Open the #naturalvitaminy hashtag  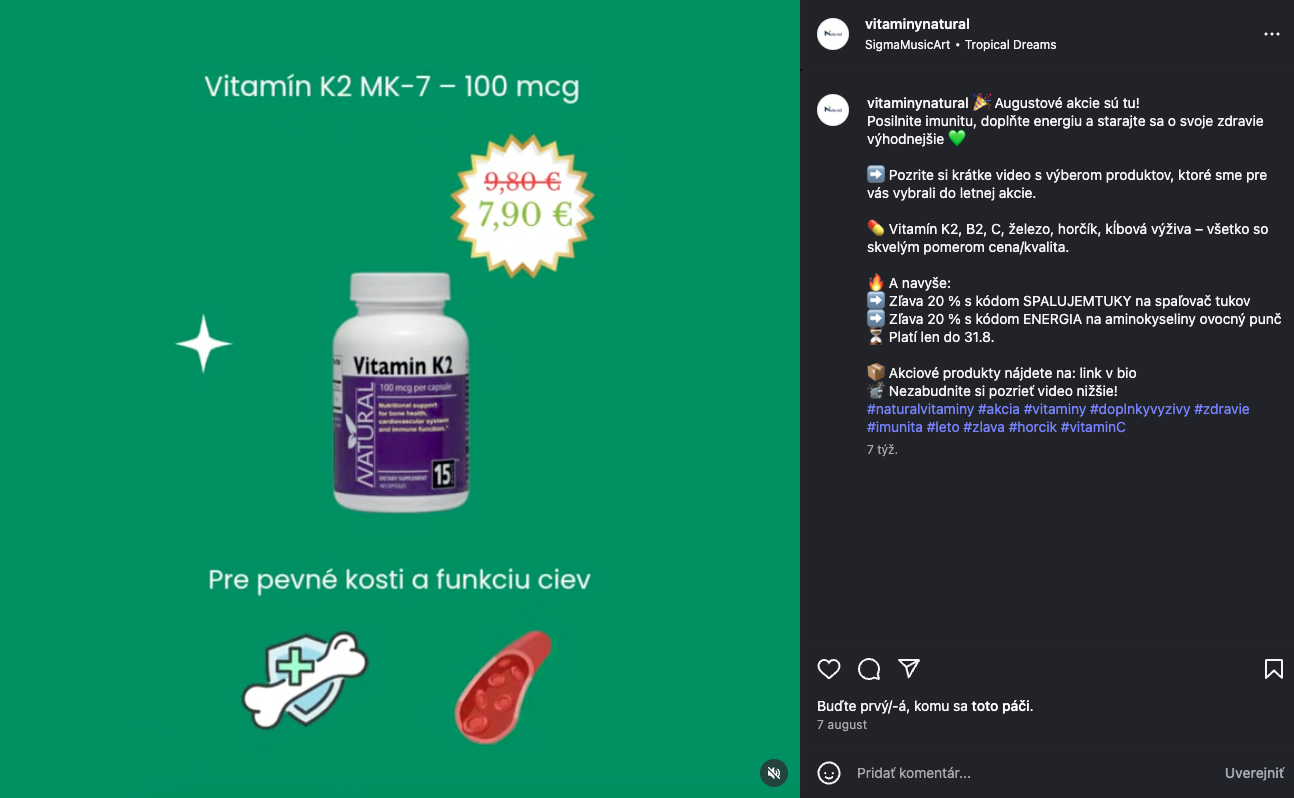click(920, 409)
